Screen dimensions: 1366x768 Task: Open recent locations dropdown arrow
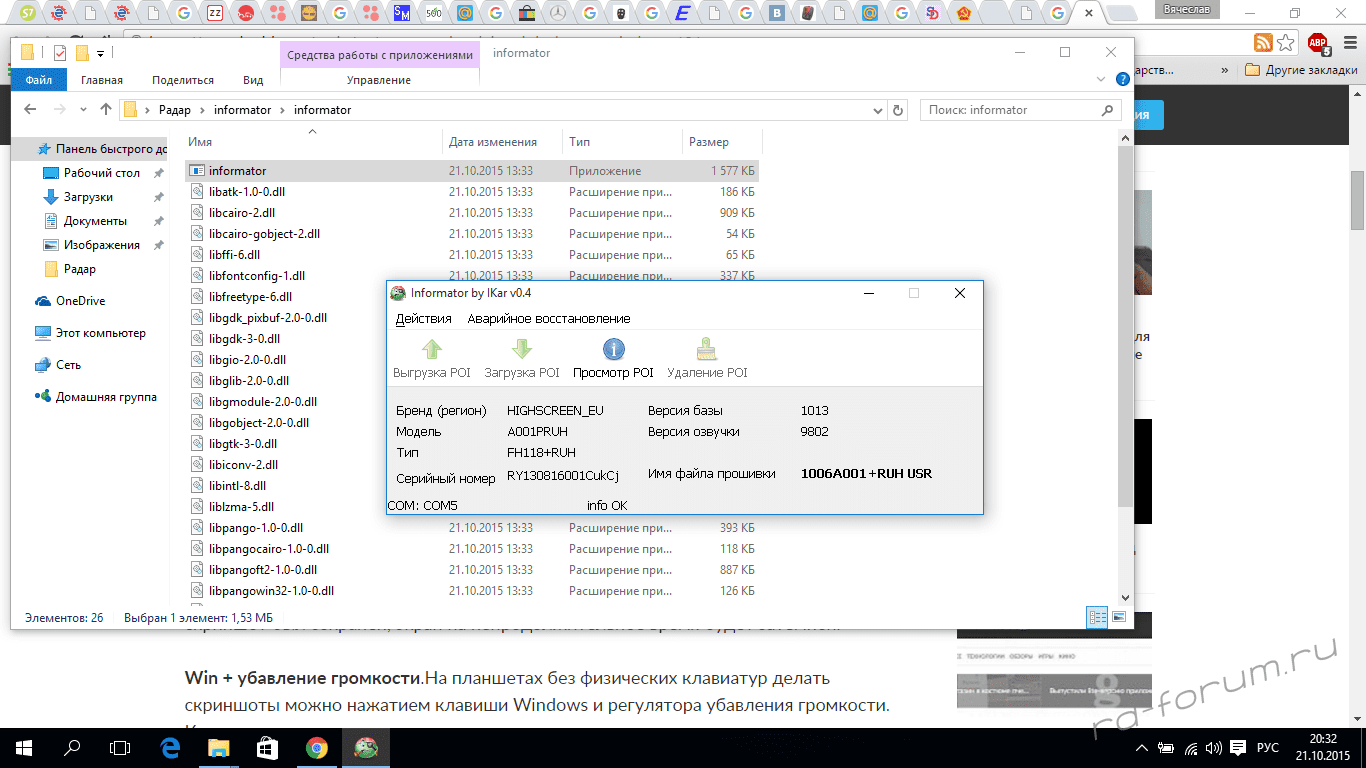84,110
